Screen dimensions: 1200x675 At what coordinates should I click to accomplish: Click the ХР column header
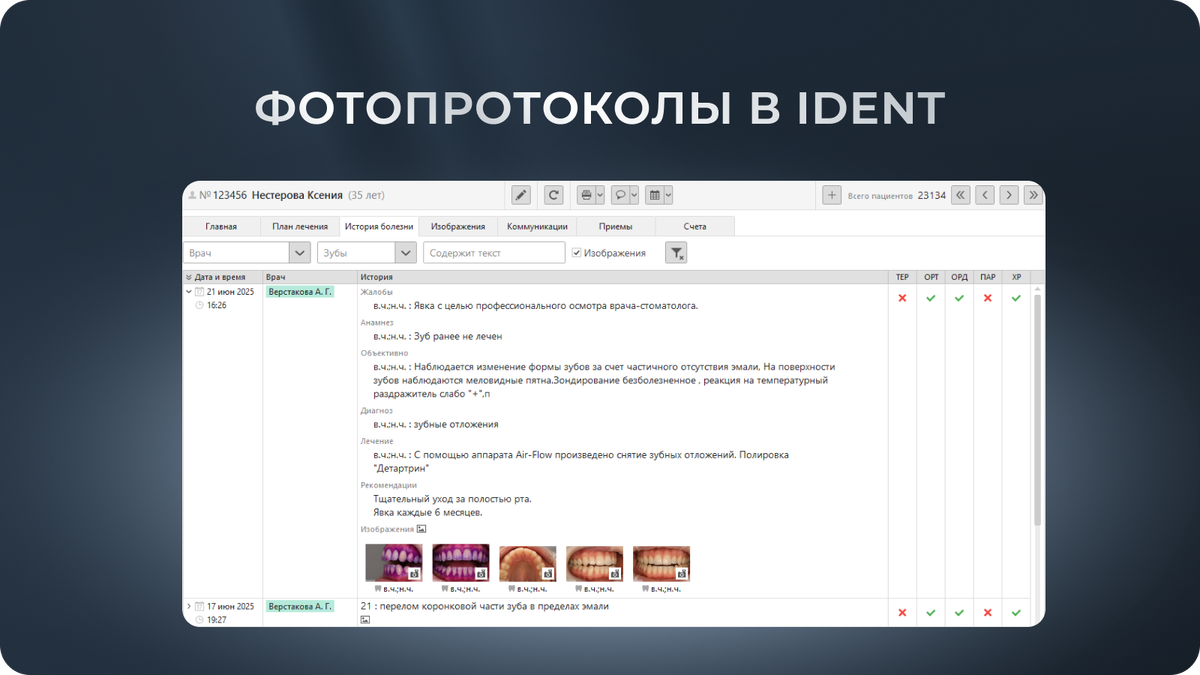[1016, 277]
